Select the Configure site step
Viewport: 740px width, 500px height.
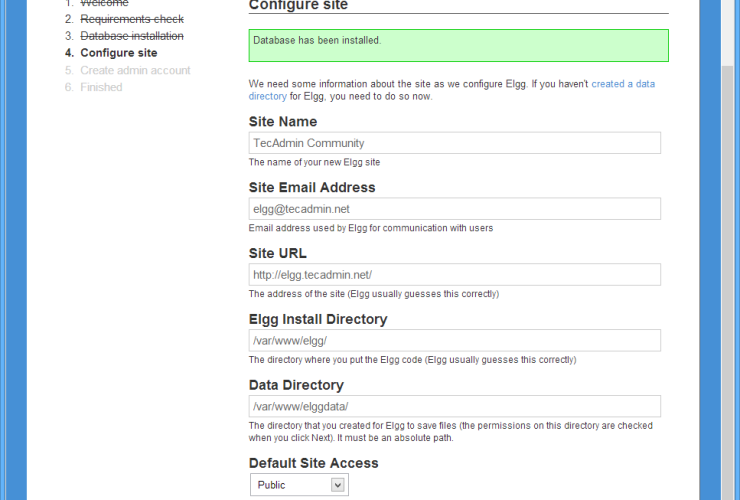118,53
